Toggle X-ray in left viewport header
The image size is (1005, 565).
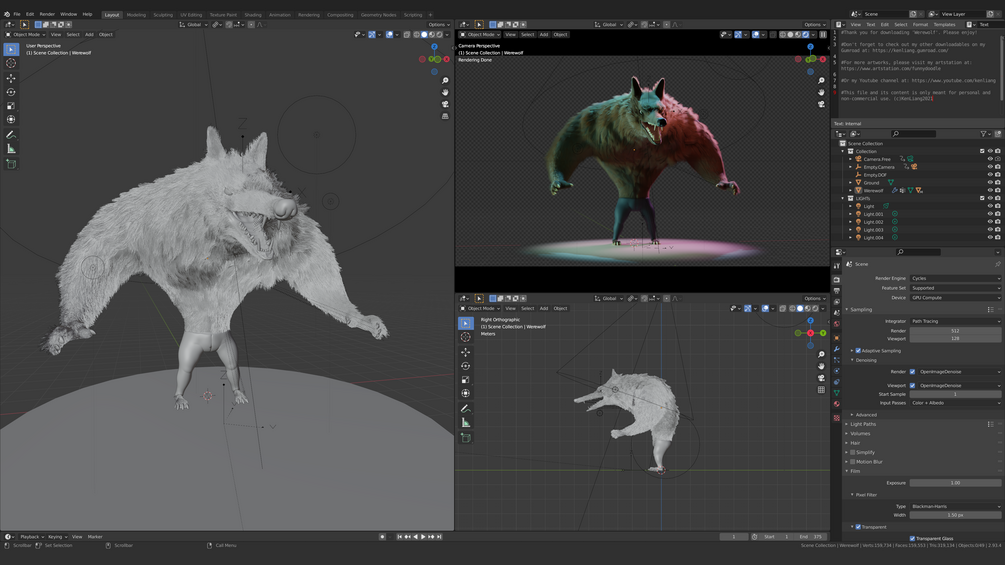pos(406,35)
